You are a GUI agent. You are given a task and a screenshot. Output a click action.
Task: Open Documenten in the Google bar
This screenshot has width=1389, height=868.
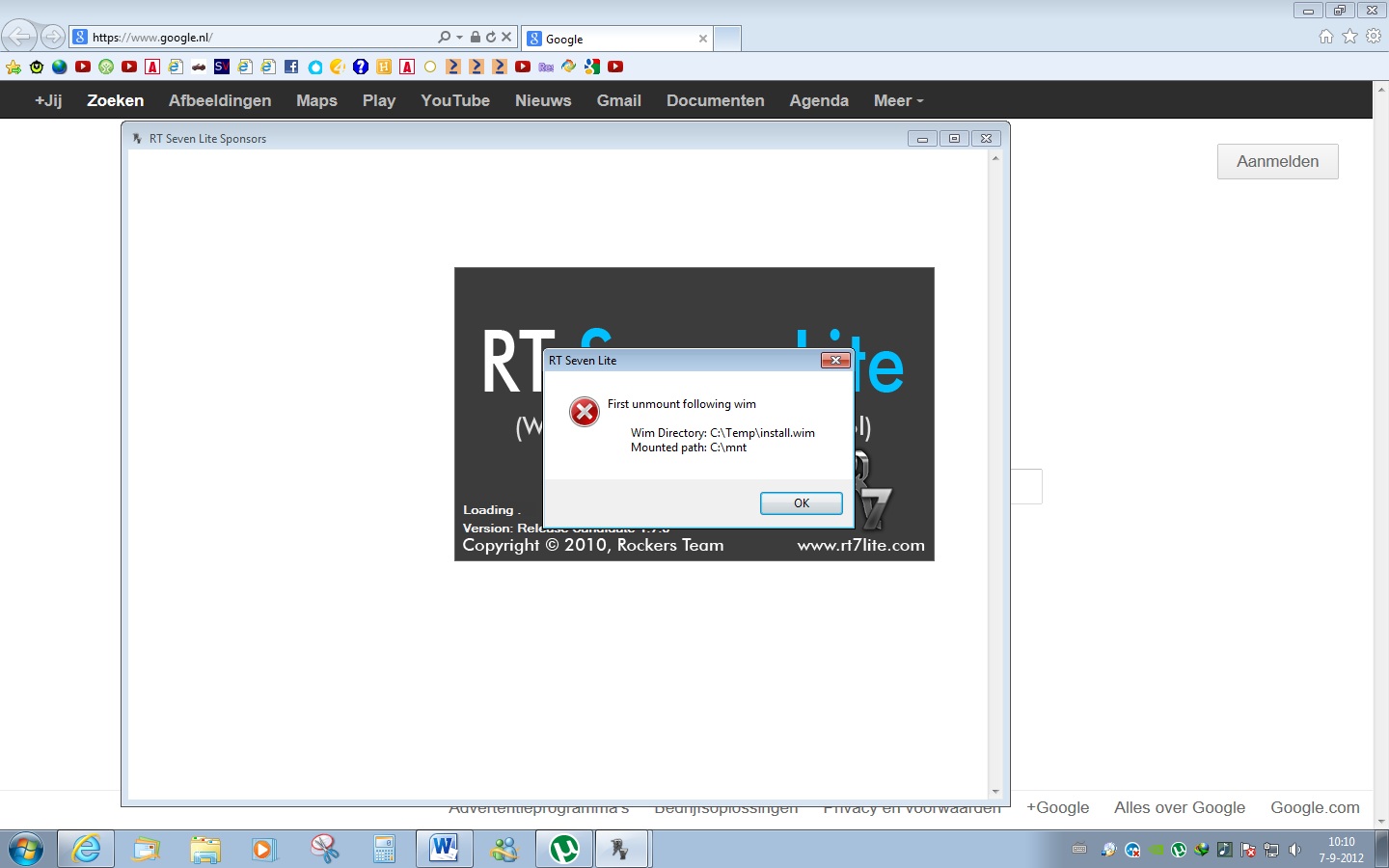[x=715, y=100]
